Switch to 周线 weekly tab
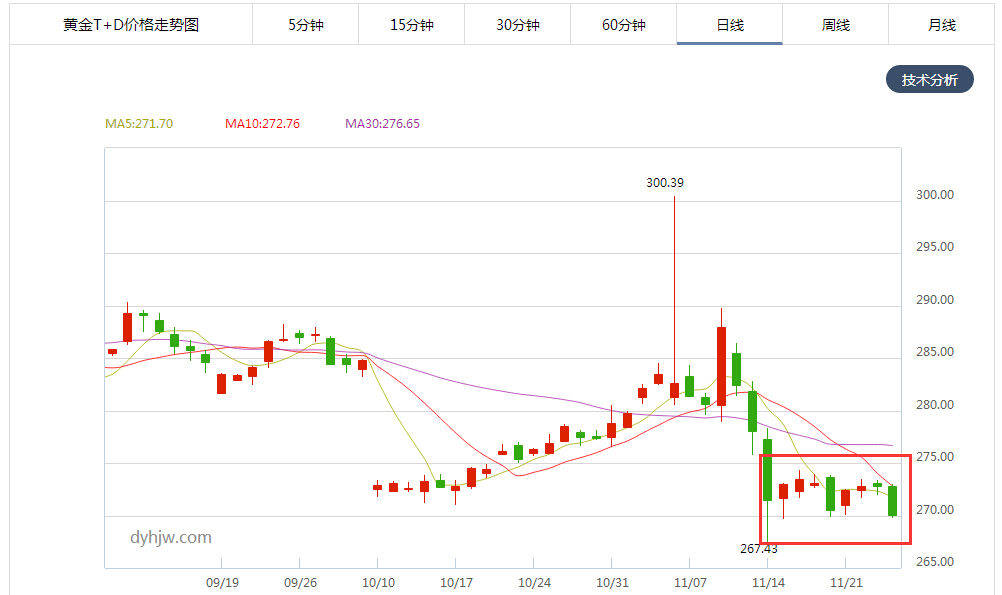 coord(835,25)
